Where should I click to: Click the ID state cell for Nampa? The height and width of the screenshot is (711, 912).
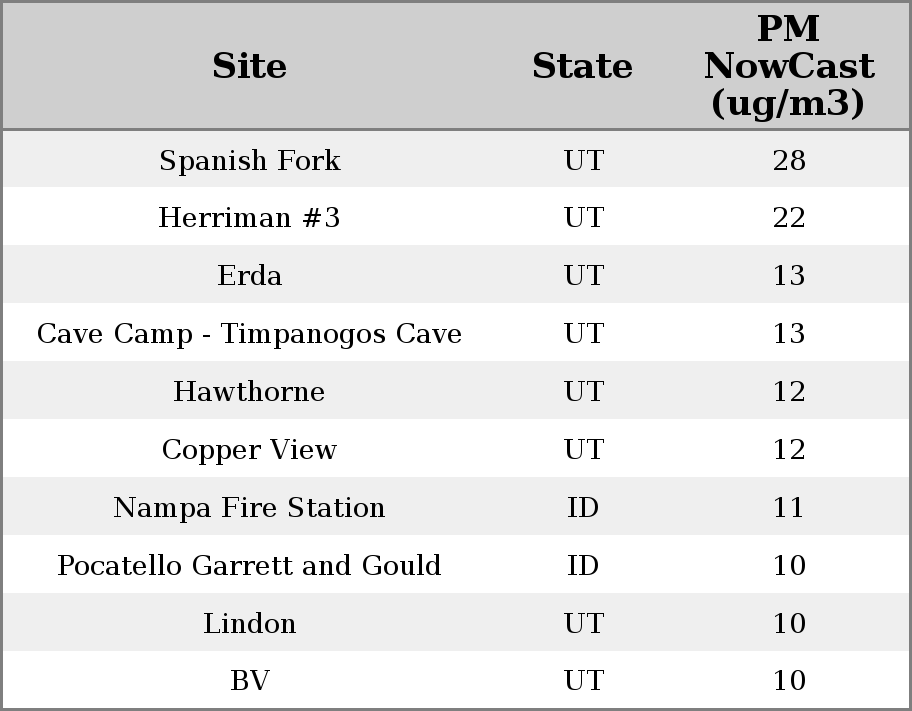point(583,507)
